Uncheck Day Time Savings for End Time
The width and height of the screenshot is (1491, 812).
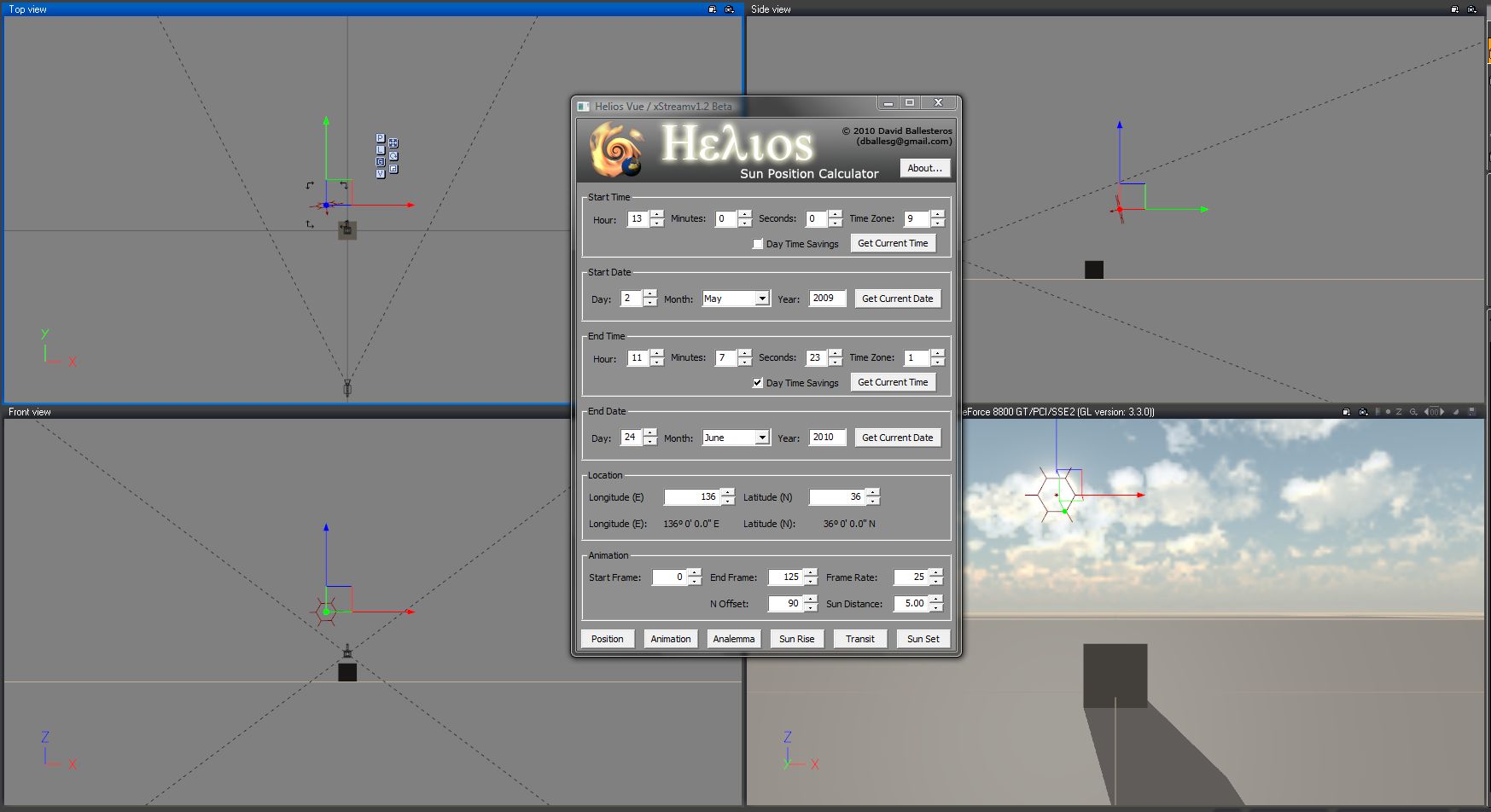(x=758, y=383)
